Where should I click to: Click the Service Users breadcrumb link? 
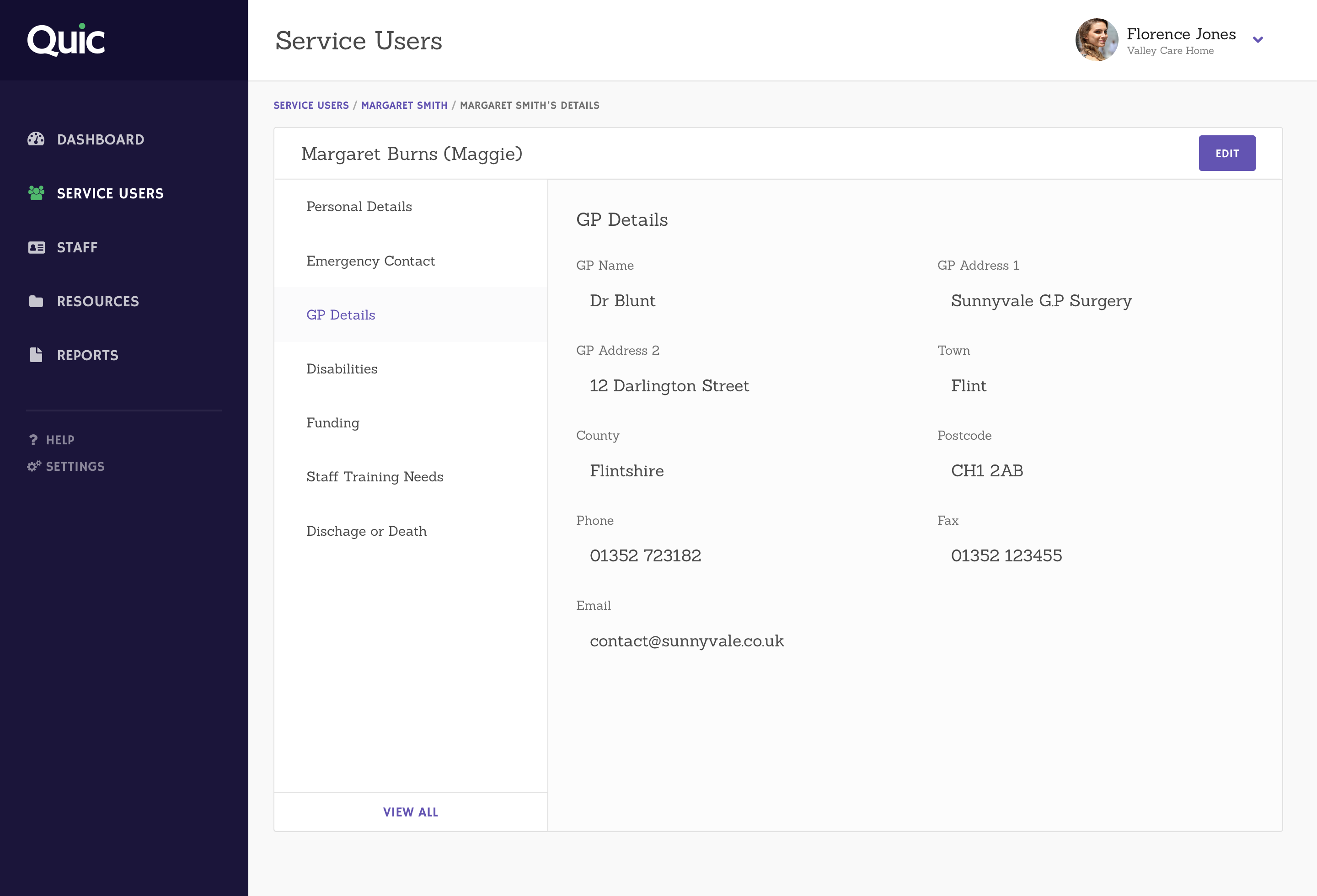[311, 105]
